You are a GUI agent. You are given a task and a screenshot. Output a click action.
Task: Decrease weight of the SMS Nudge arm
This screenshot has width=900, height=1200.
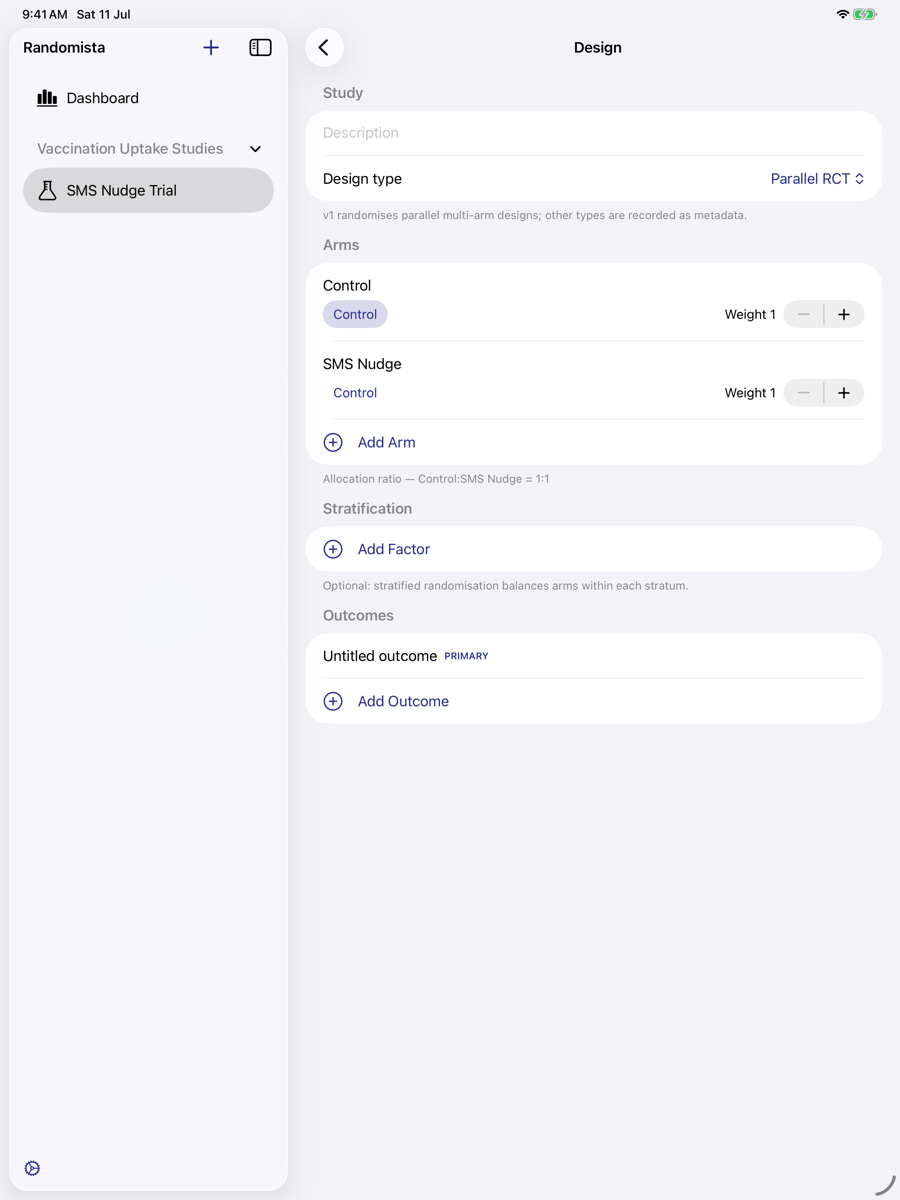pos(804,393)
